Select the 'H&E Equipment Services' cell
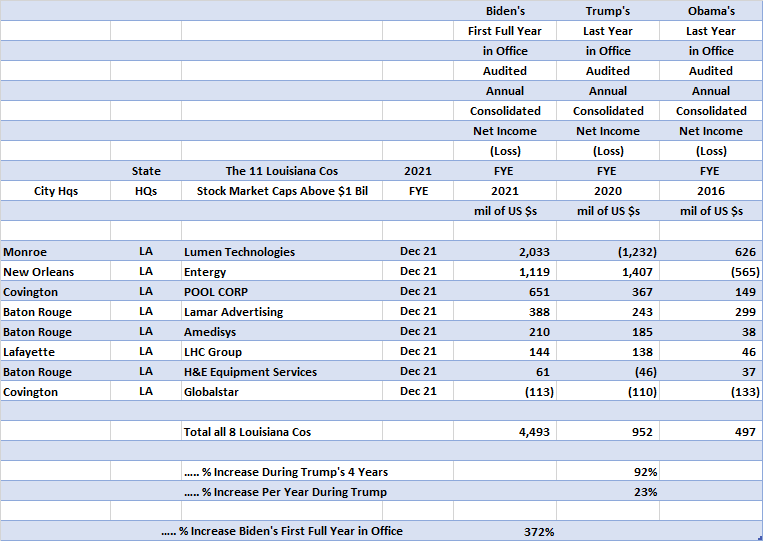Image resolution: width=763 pixels, height=541 pixels. pyautogui.click(x=282, y=371)
